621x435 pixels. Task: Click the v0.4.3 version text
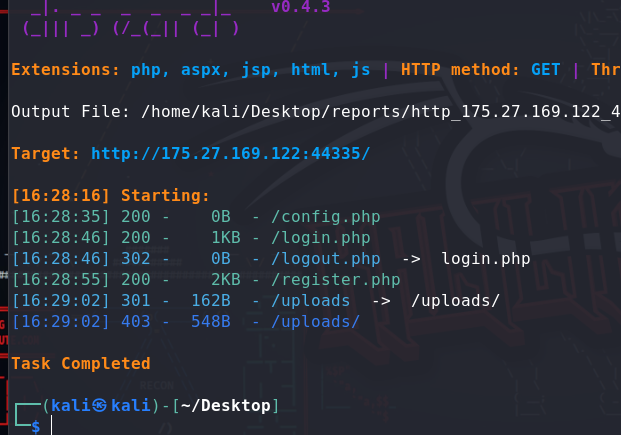(300, 8)
